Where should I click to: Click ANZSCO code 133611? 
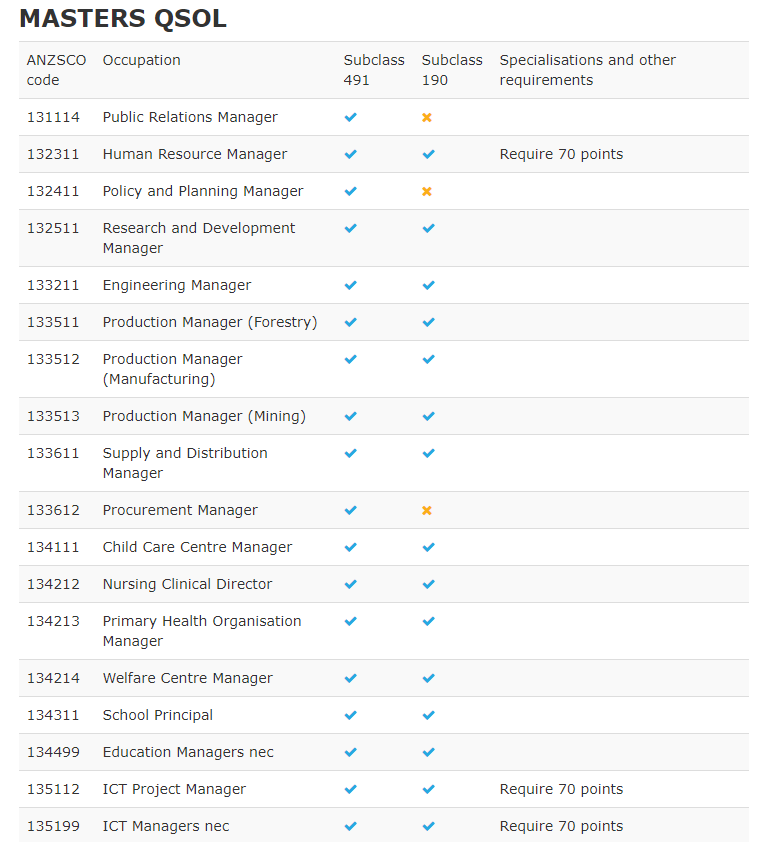point(53,453)
